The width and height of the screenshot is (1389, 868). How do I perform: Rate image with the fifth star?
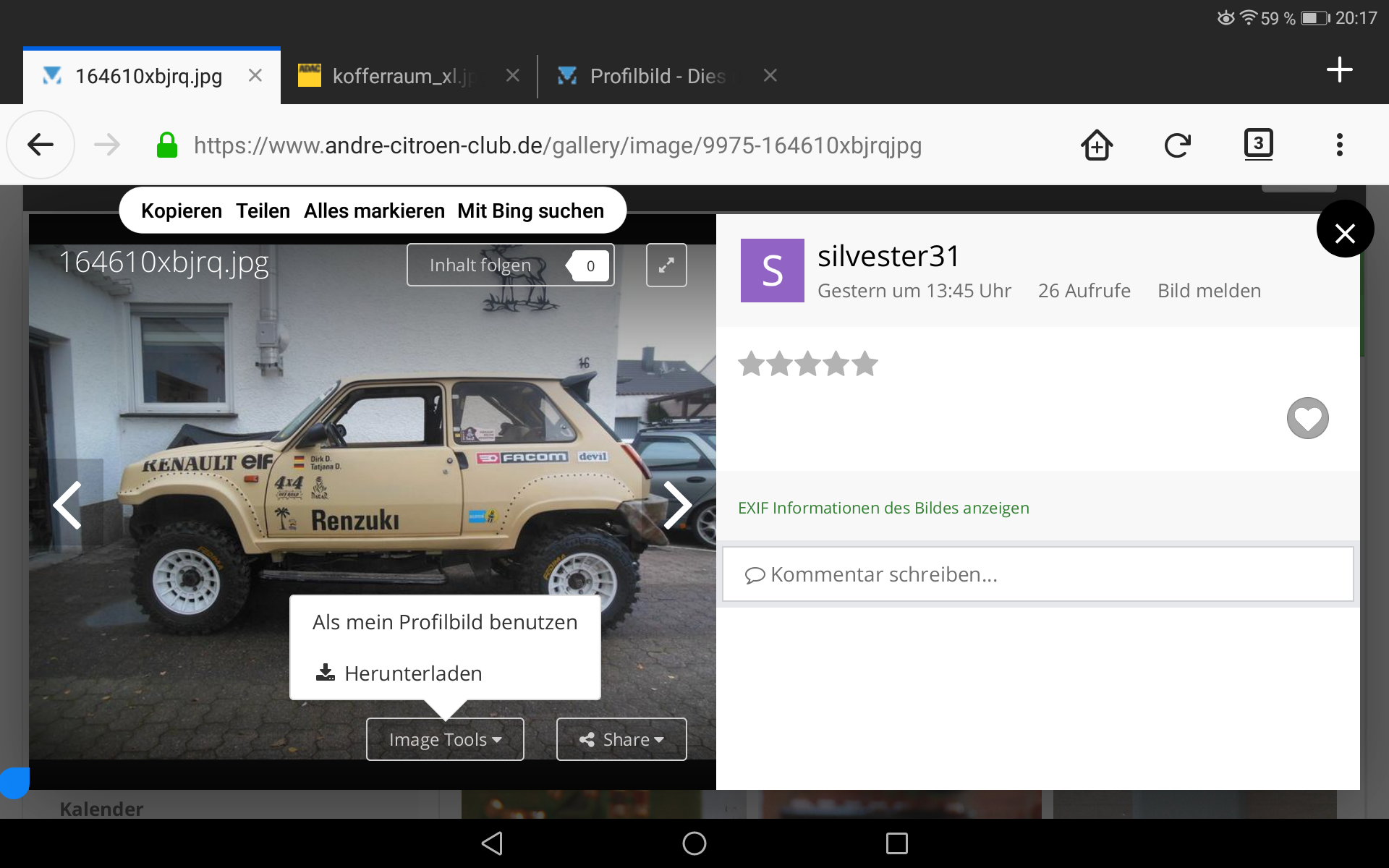point(865,363)
